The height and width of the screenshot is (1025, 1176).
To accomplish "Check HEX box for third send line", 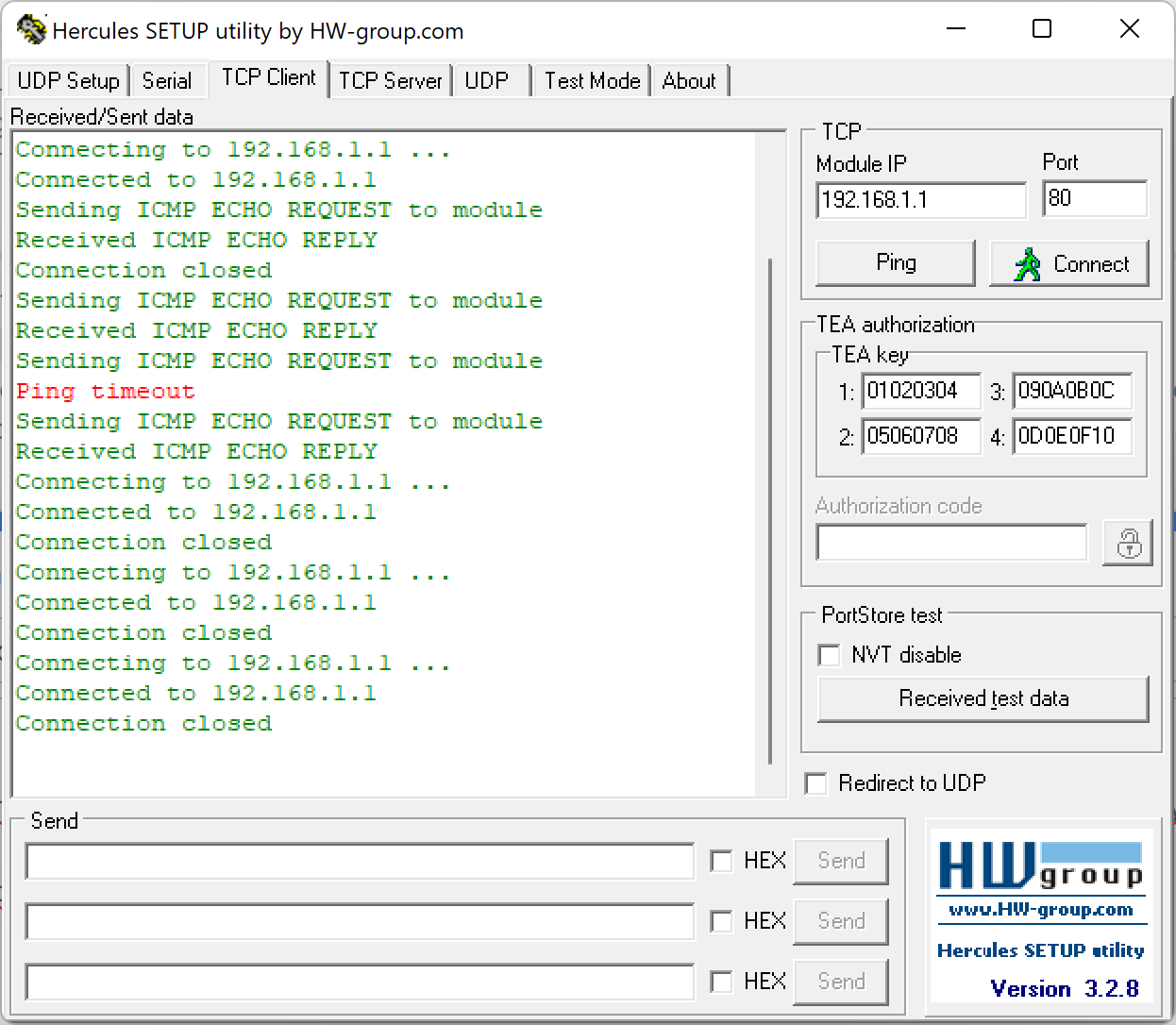I will 721,982.
